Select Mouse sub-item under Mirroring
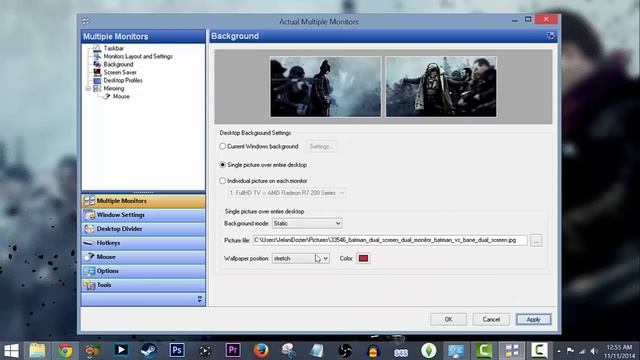Viewport: 640px width, 360px height. pos(121,96)
